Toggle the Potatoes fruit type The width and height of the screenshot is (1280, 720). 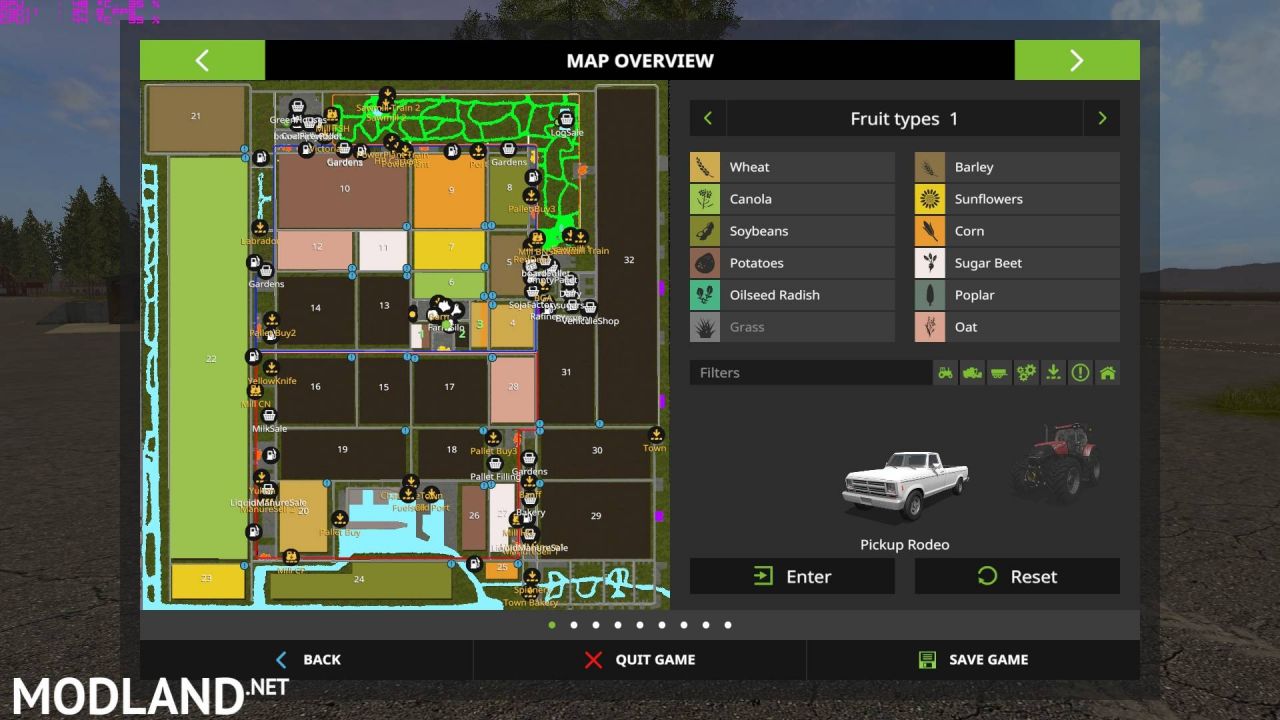tap(792, 263)
